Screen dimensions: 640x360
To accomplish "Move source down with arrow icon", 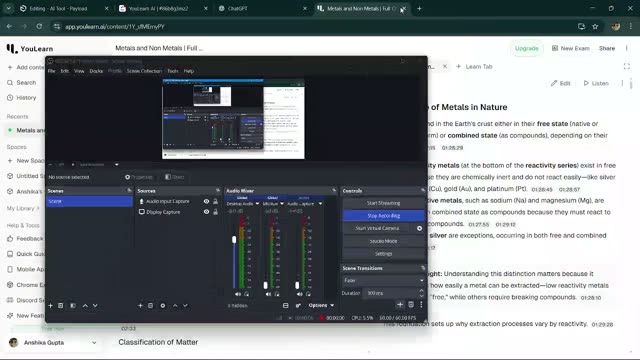I will coord(185,305).
